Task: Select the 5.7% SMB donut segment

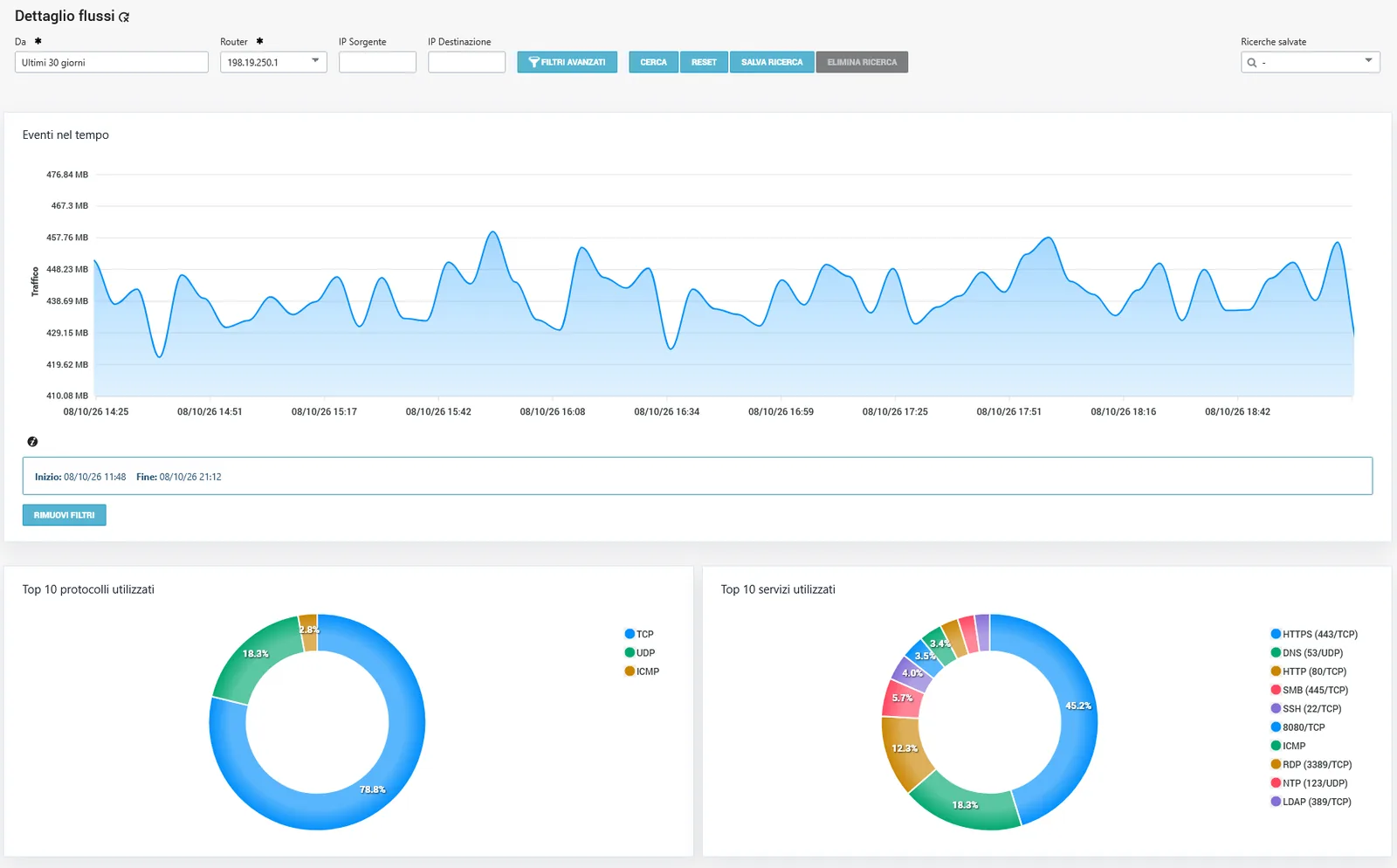Action: coord(902,698)
